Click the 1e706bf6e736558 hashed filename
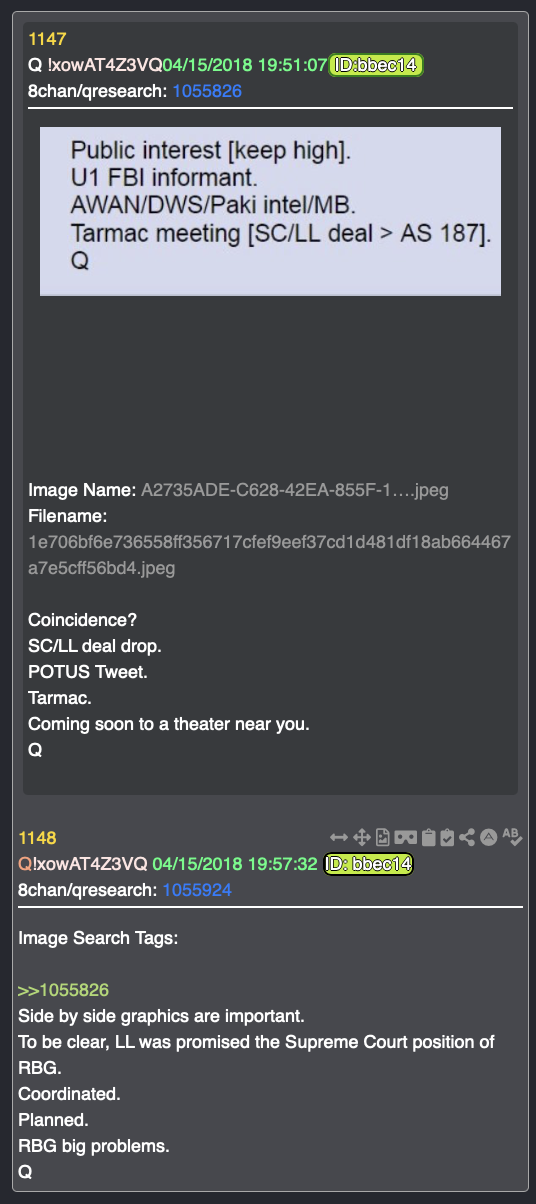 tap(269, 555)
